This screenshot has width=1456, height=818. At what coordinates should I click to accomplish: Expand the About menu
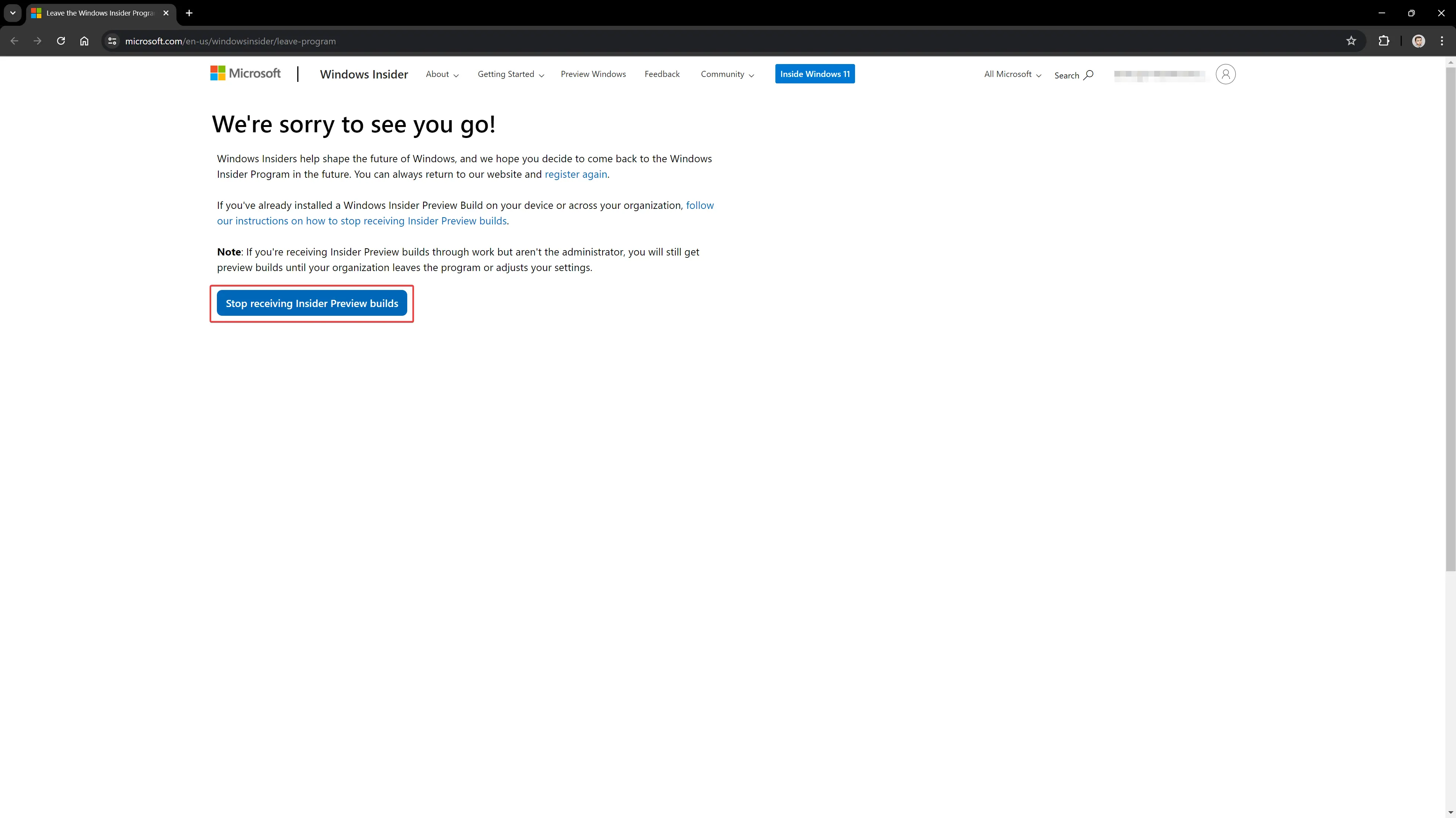coord(442,74)
